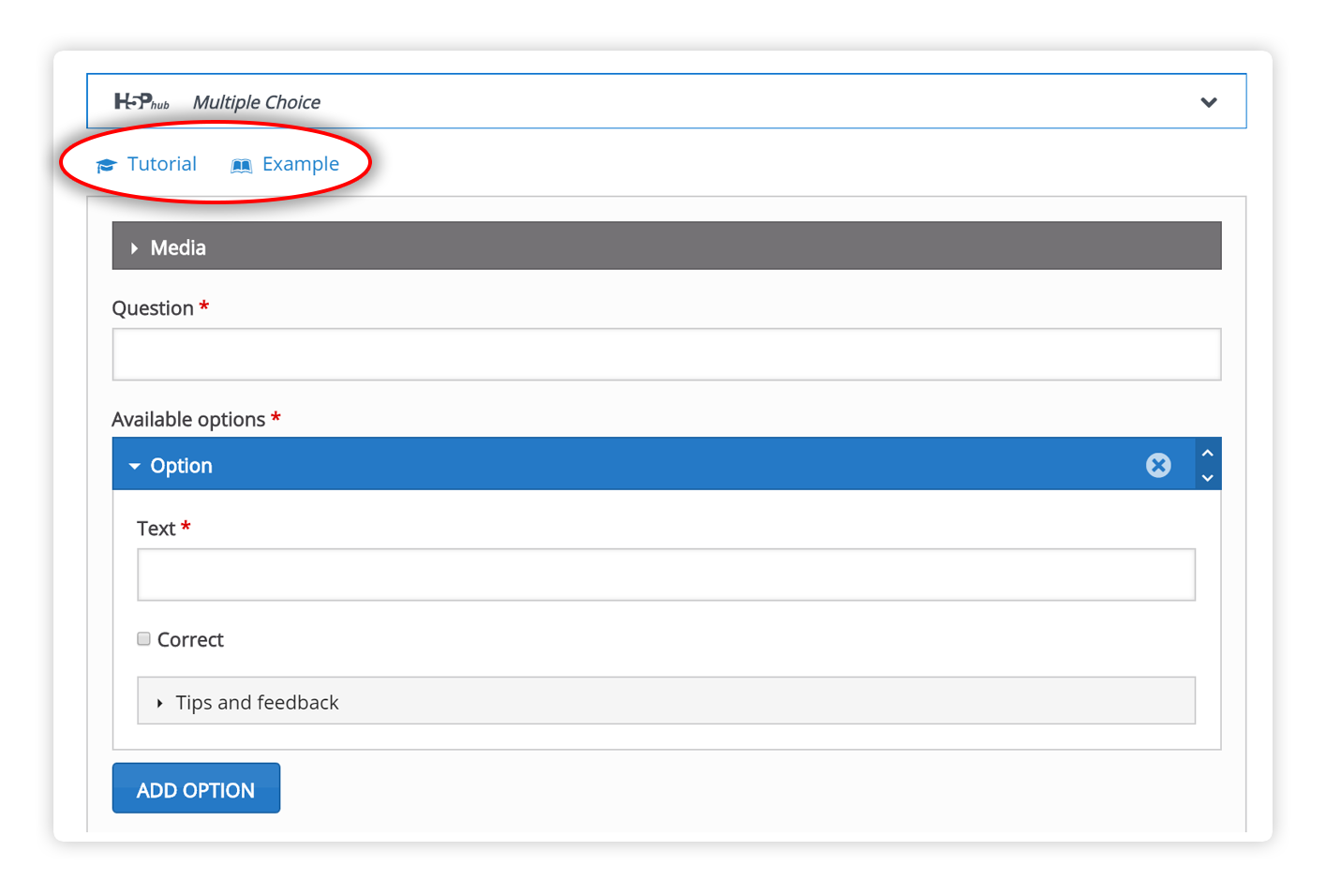This screenshot has width=1326, height=896.
Task: Focus the option Text input field
Action: [x=666, y=575]
